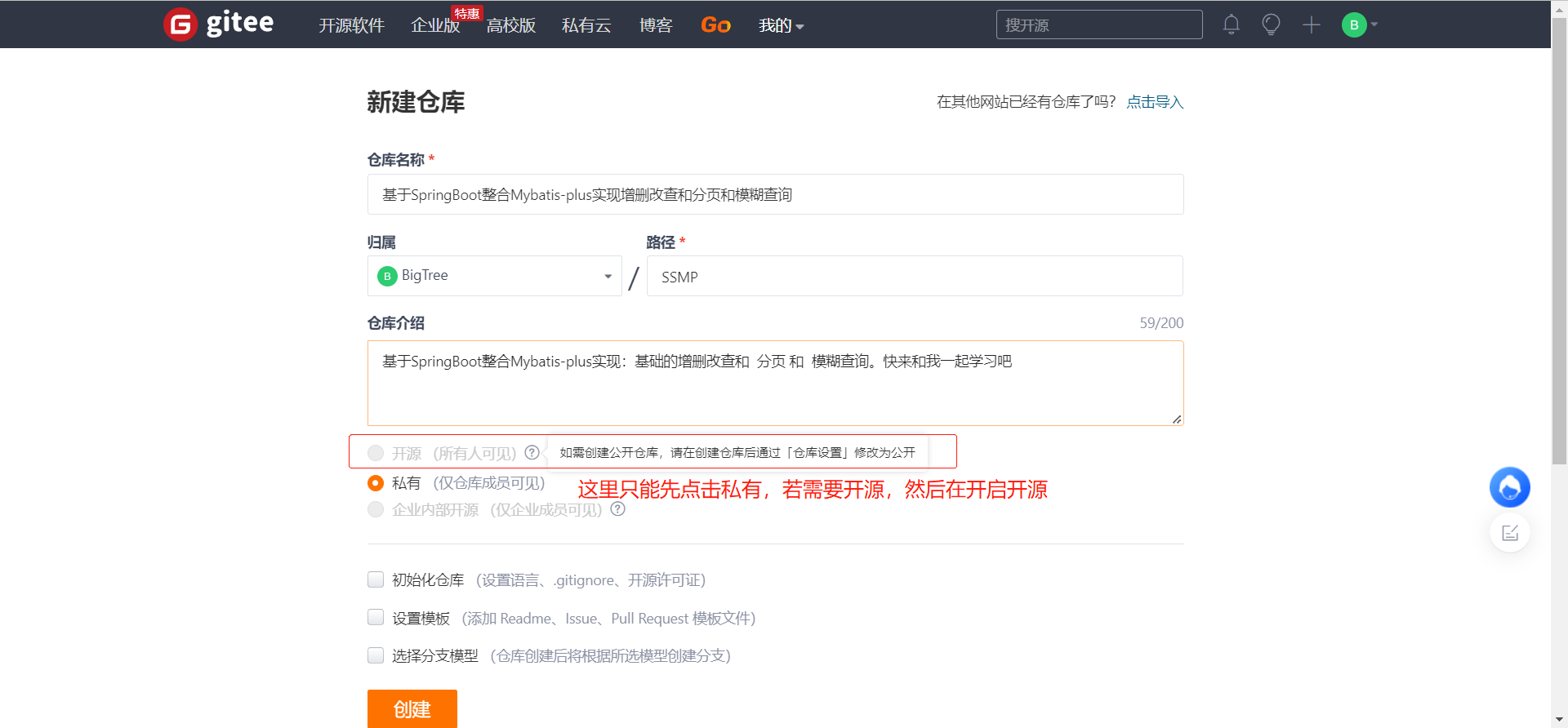This screenshot has width=1568, height=728.
Task: Expand the 我的 dropdown menu
Action: point(781,25)
